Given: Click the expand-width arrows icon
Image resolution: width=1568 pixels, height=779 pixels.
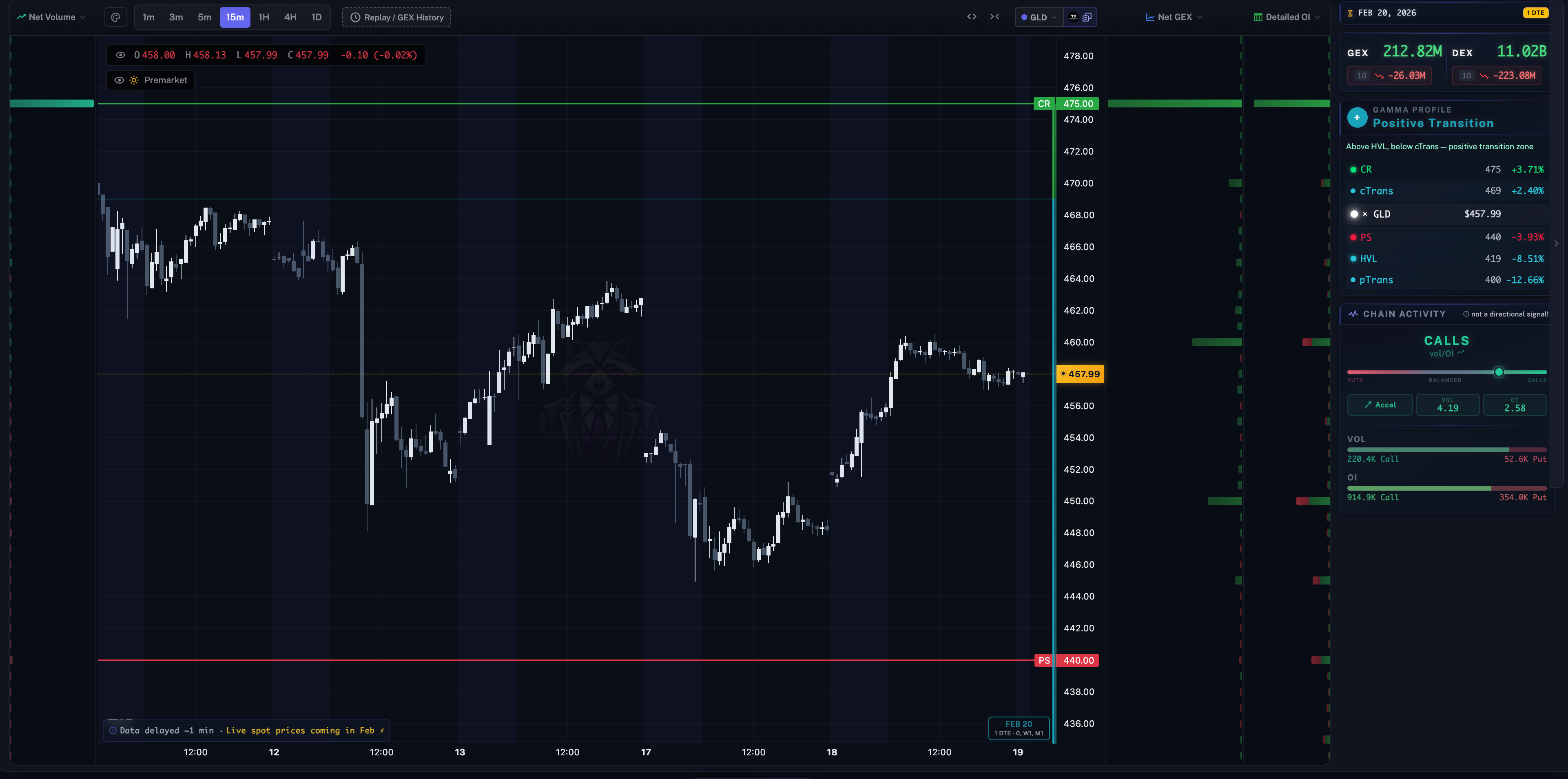Looking at the screenshot, I should (972, 17).
